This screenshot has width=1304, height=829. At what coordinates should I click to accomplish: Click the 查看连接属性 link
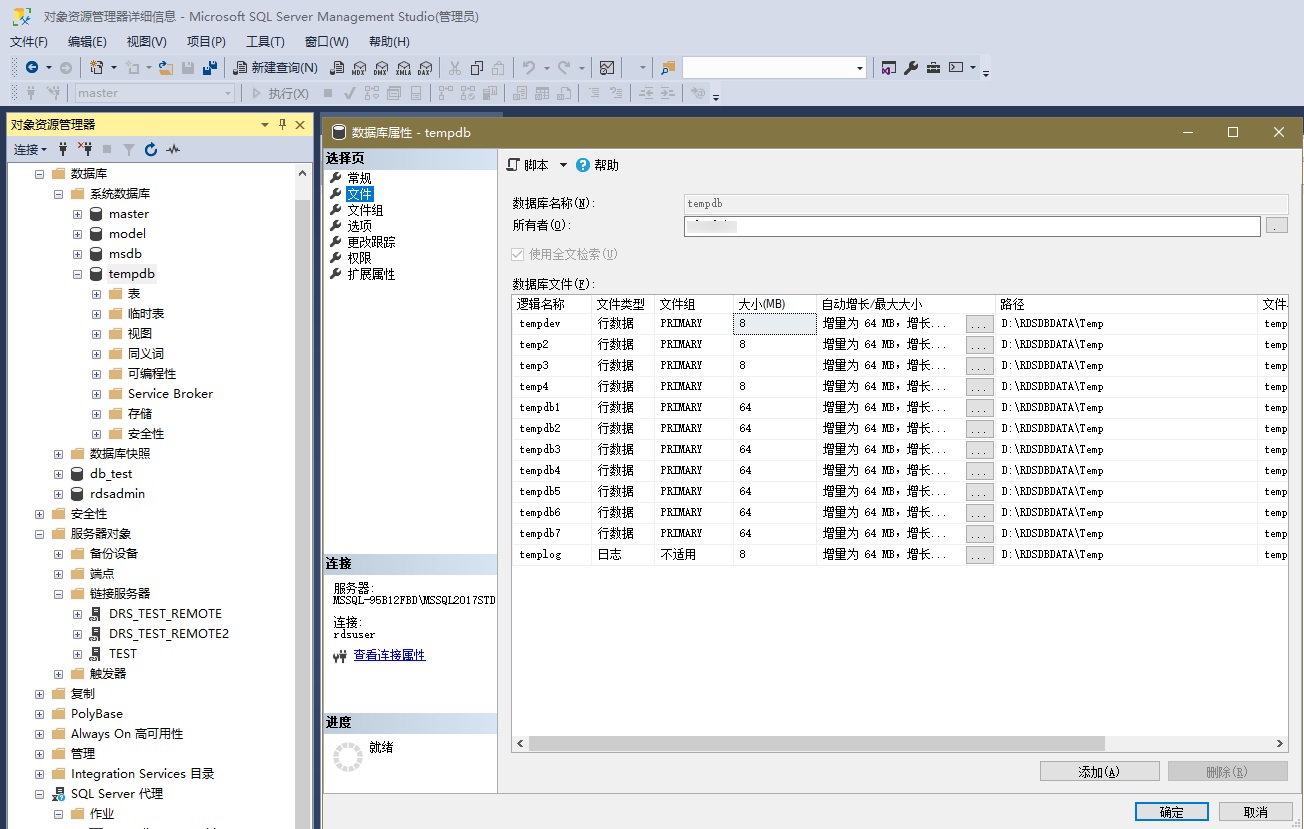point(389,655)
